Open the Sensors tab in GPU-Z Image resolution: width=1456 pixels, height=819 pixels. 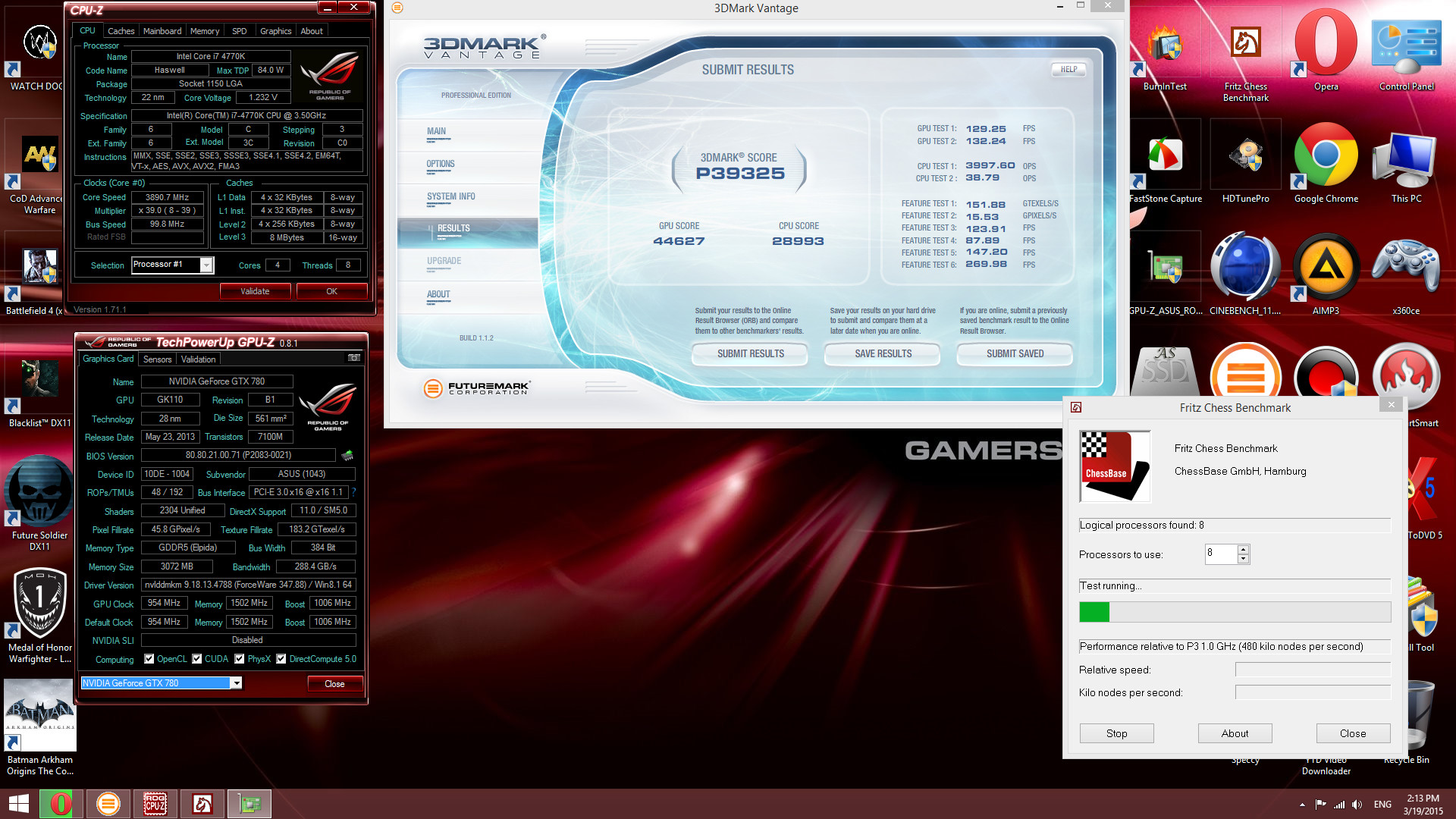point(157,359)
